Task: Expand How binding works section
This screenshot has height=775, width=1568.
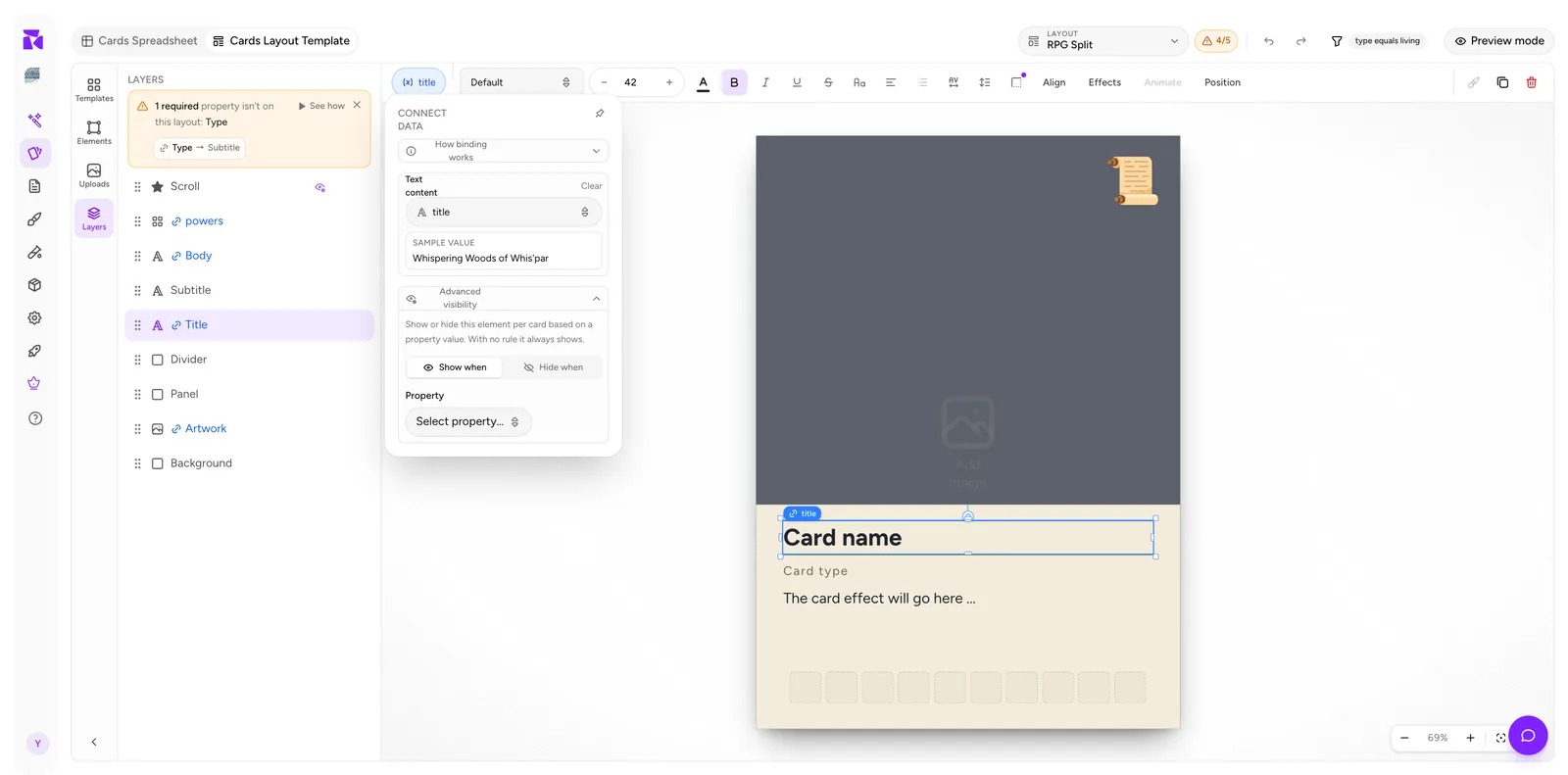Action: 504,151
